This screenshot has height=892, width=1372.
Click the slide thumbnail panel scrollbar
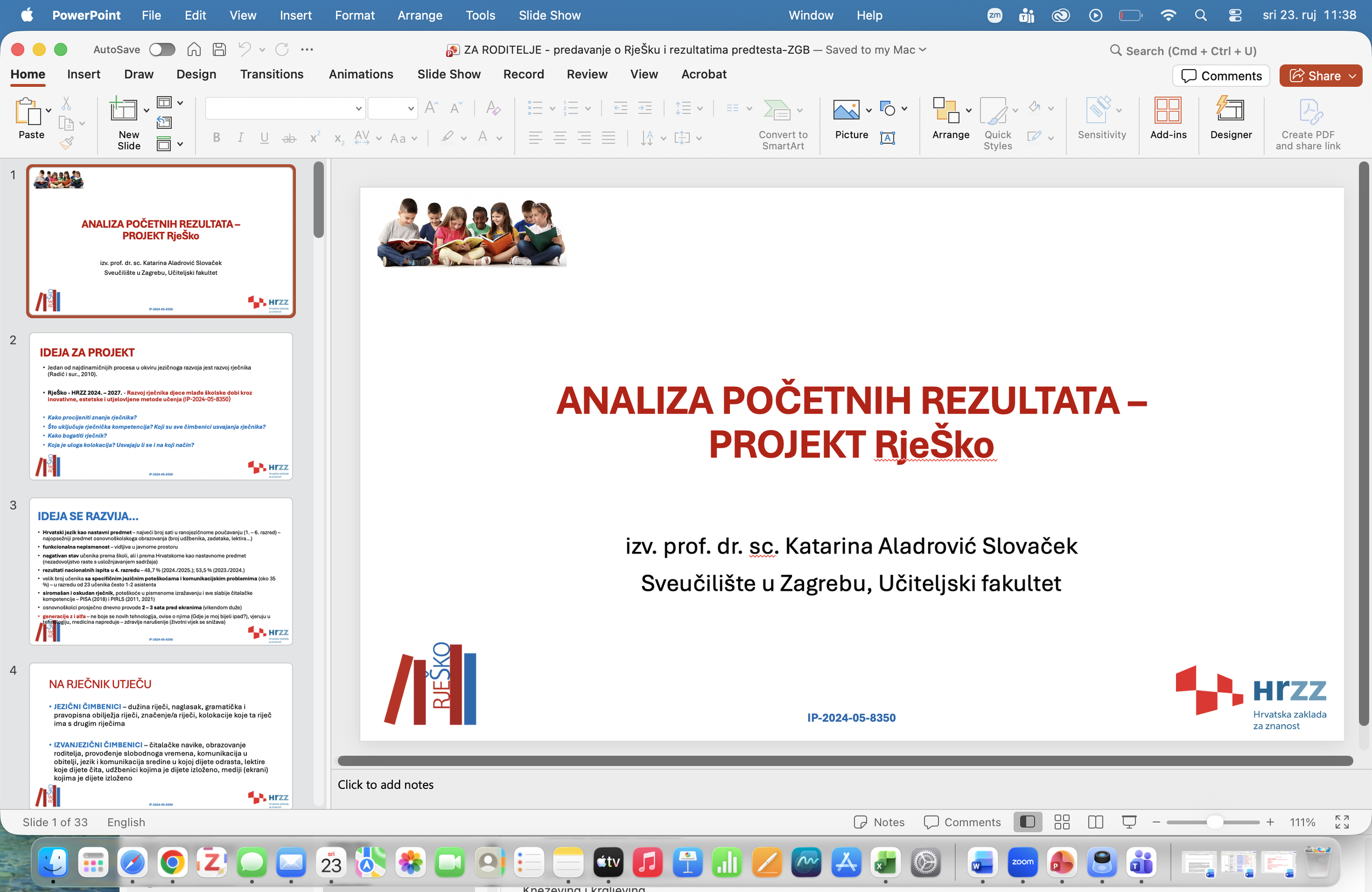(319, 199)
